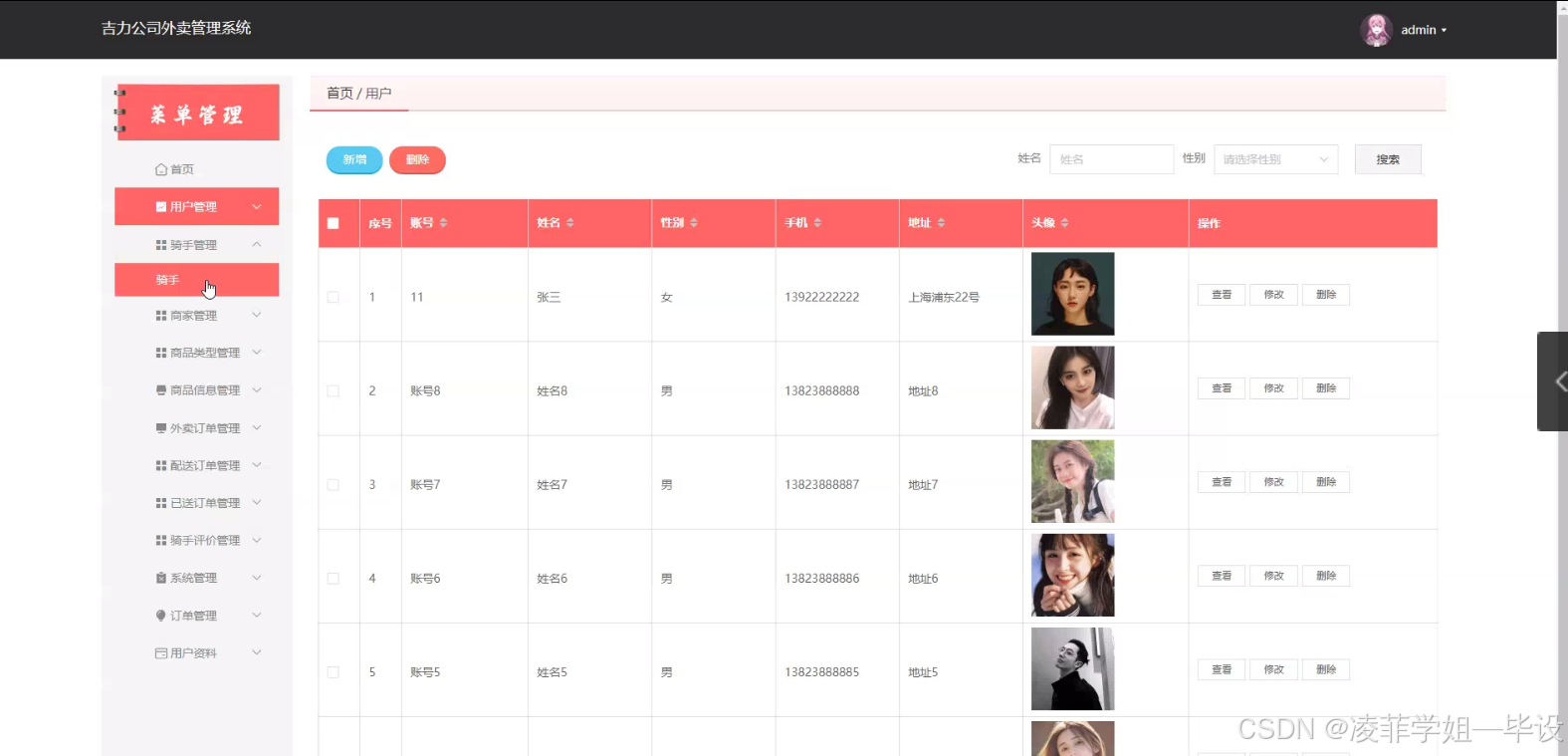The image size is (1568, 756).
Task: Select the 系统管理 menu item
Action: click(196, 578)
